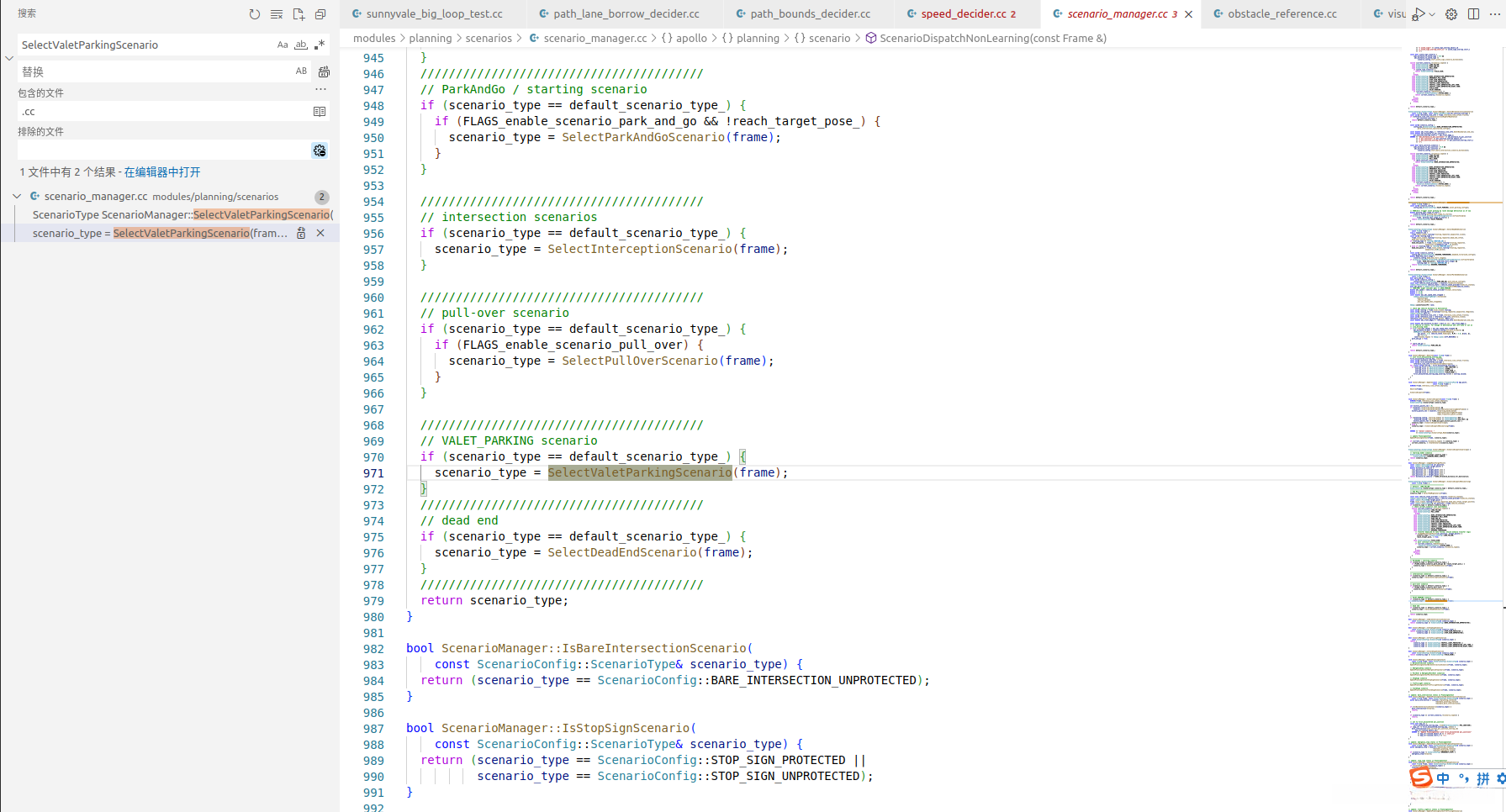Click the 在编辑器中打开 link
1506x812 pixels.
tap(162, 172)
